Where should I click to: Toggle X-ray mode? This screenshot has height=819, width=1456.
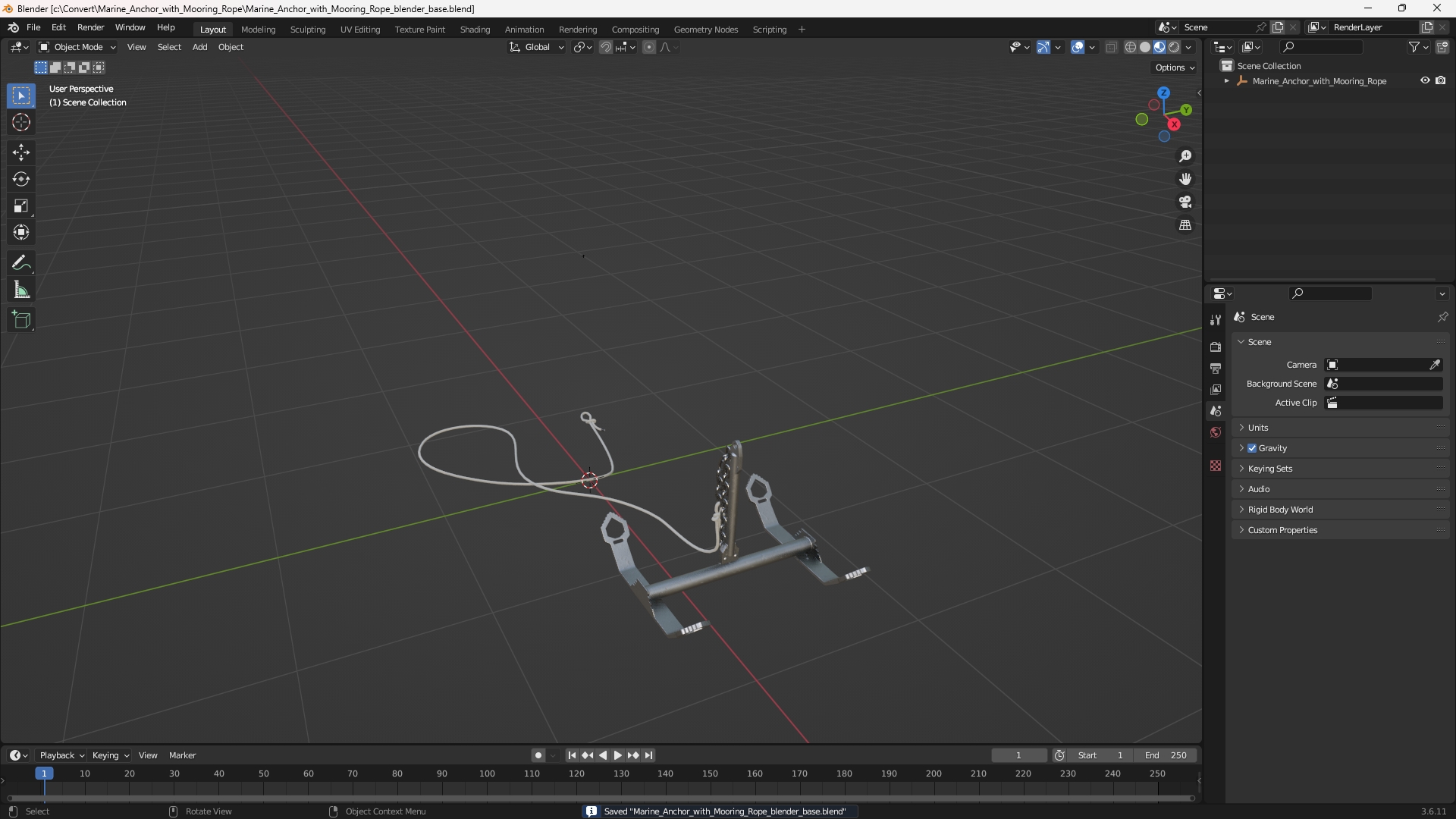pos(1112,47)
